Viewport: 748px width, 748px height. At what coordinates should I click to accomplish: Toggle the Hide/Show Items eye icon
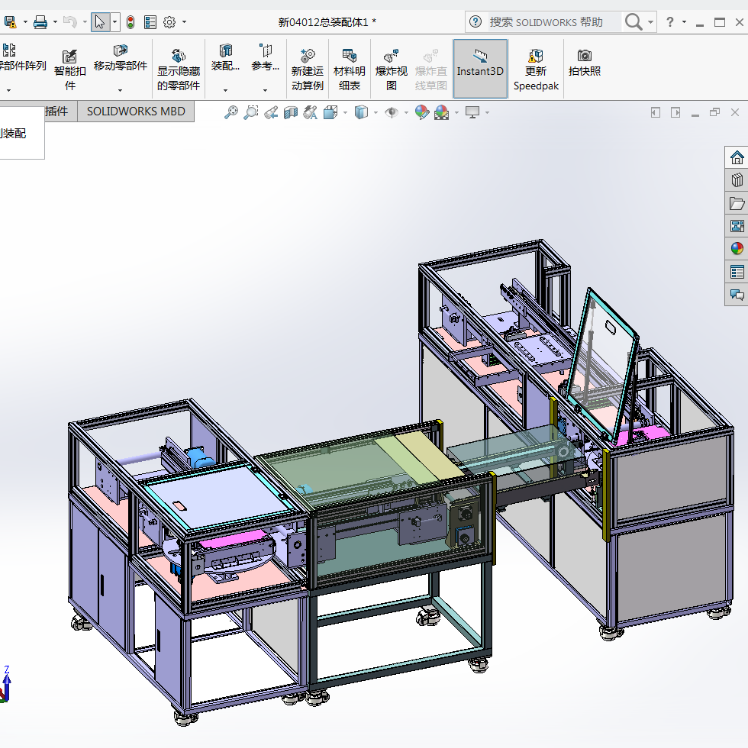pos(392,113)
